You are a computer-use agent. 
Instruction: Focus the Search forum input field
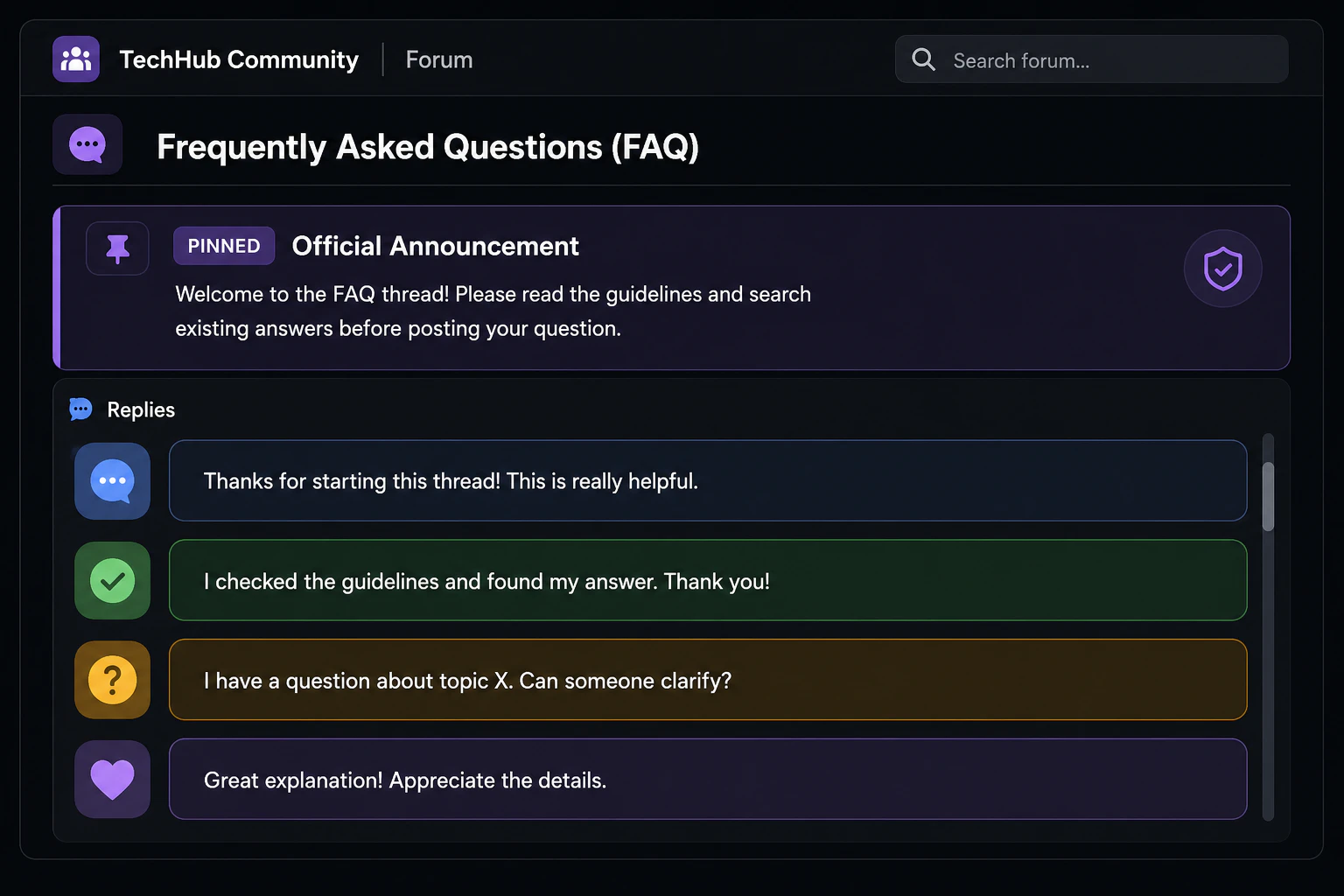click(1091, 59)
